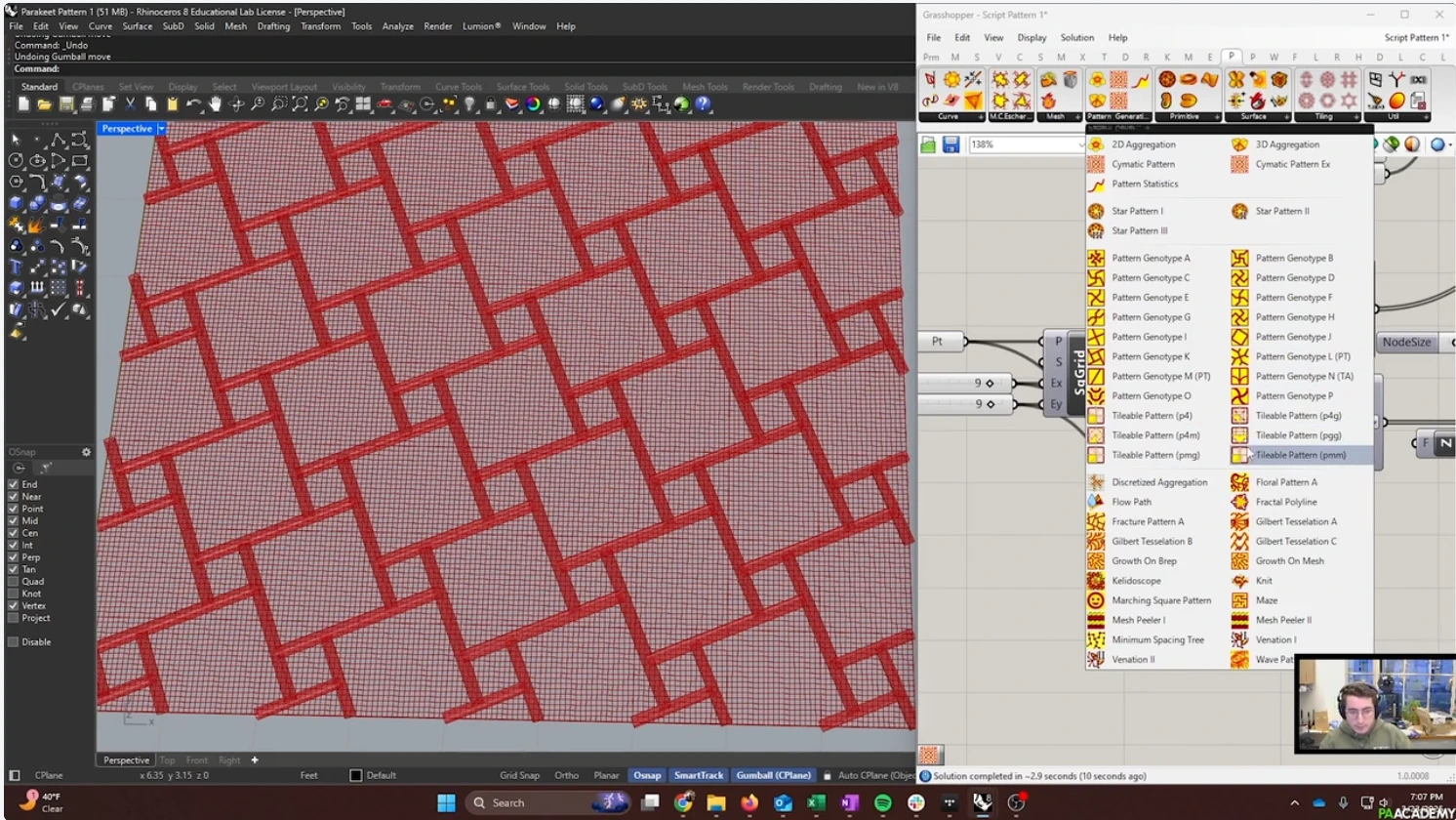Viewport: 1456px width, 820px height.
Task: Click the Open folder icon in Rhino toolbar
Action: click(x=44, y=104)
